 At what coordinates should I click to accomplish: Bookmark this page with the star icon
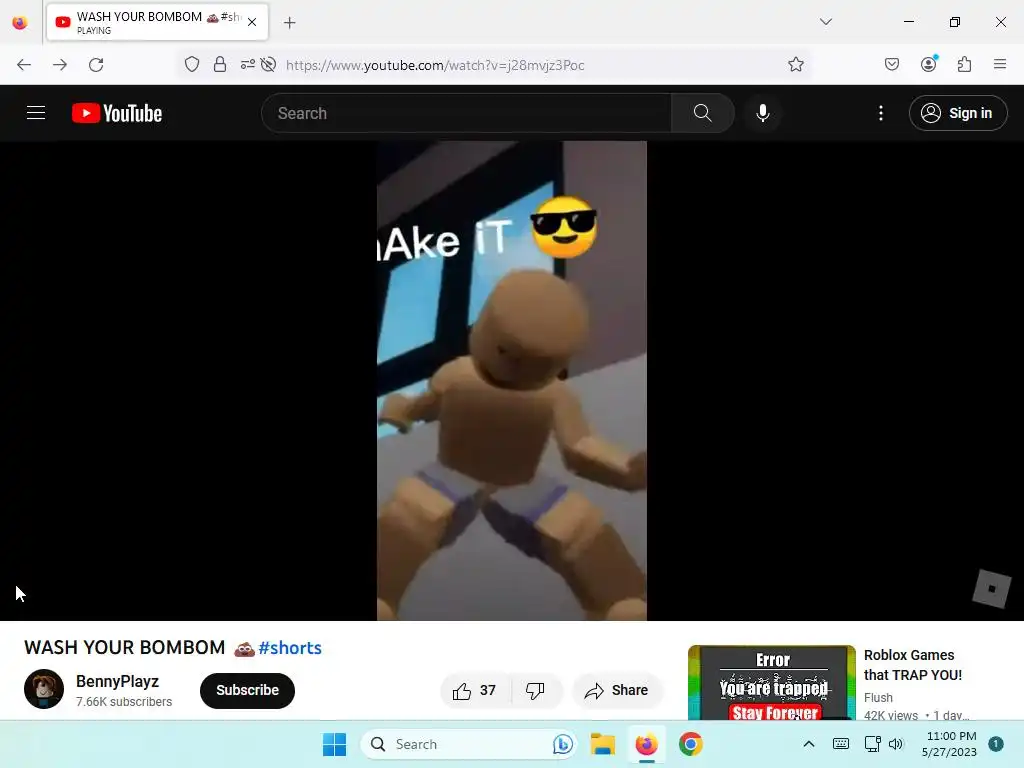point(795,64)
